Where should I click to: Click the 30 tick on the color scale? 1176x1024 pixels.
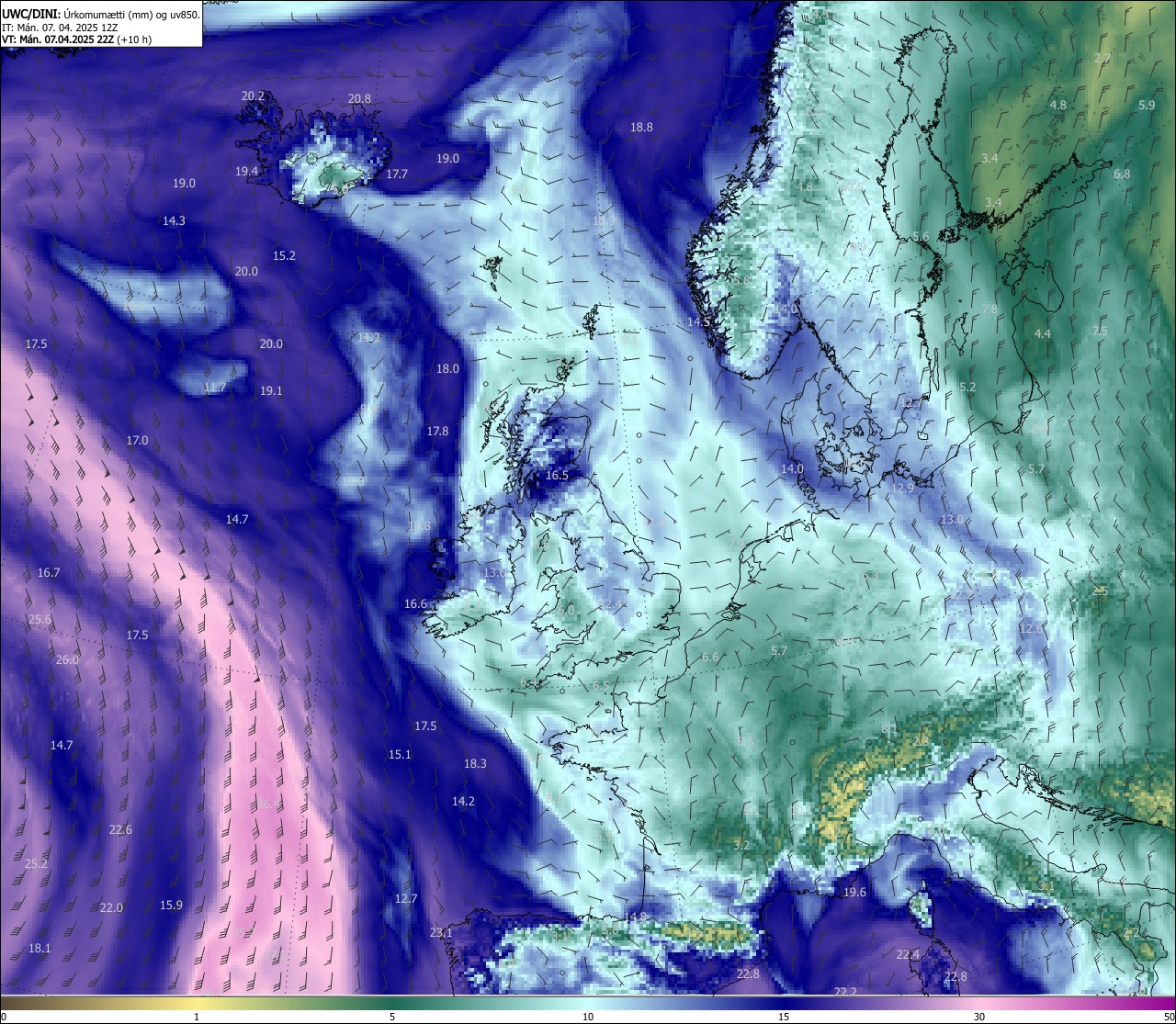pyautogui.click(x=979, y=1017)
